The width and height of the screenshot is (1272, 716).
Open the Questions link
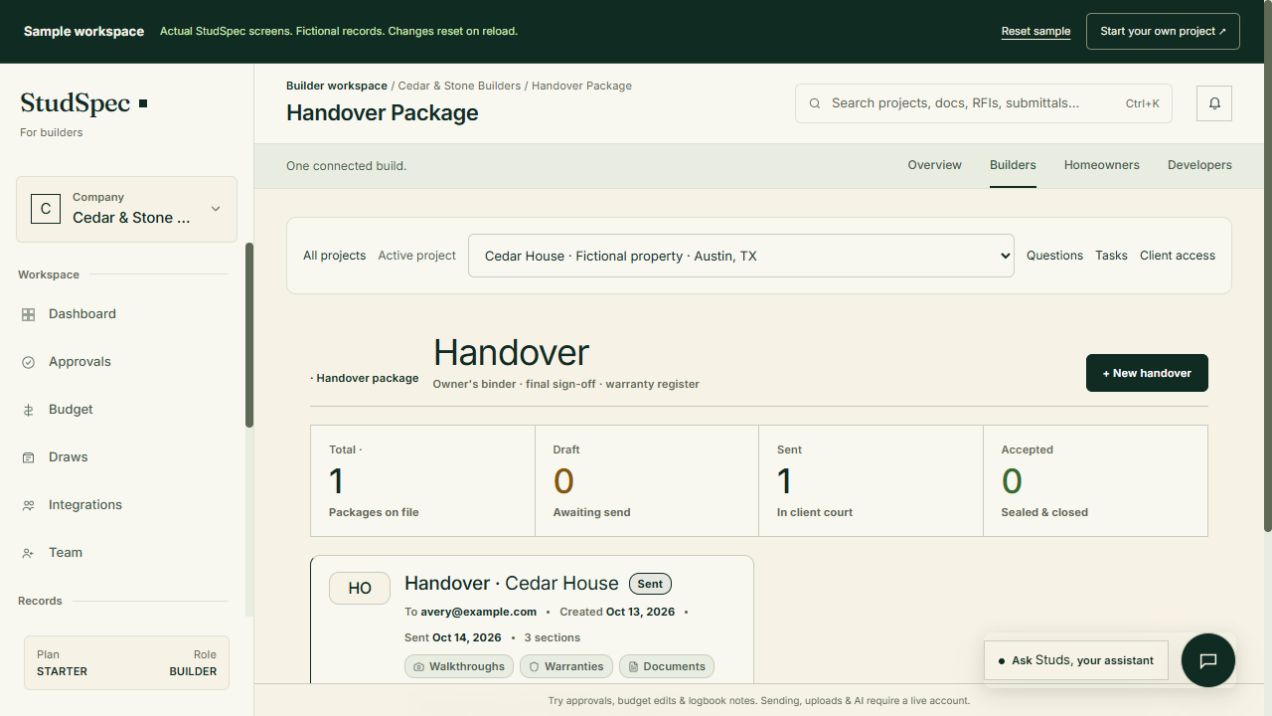point(1054,256)
